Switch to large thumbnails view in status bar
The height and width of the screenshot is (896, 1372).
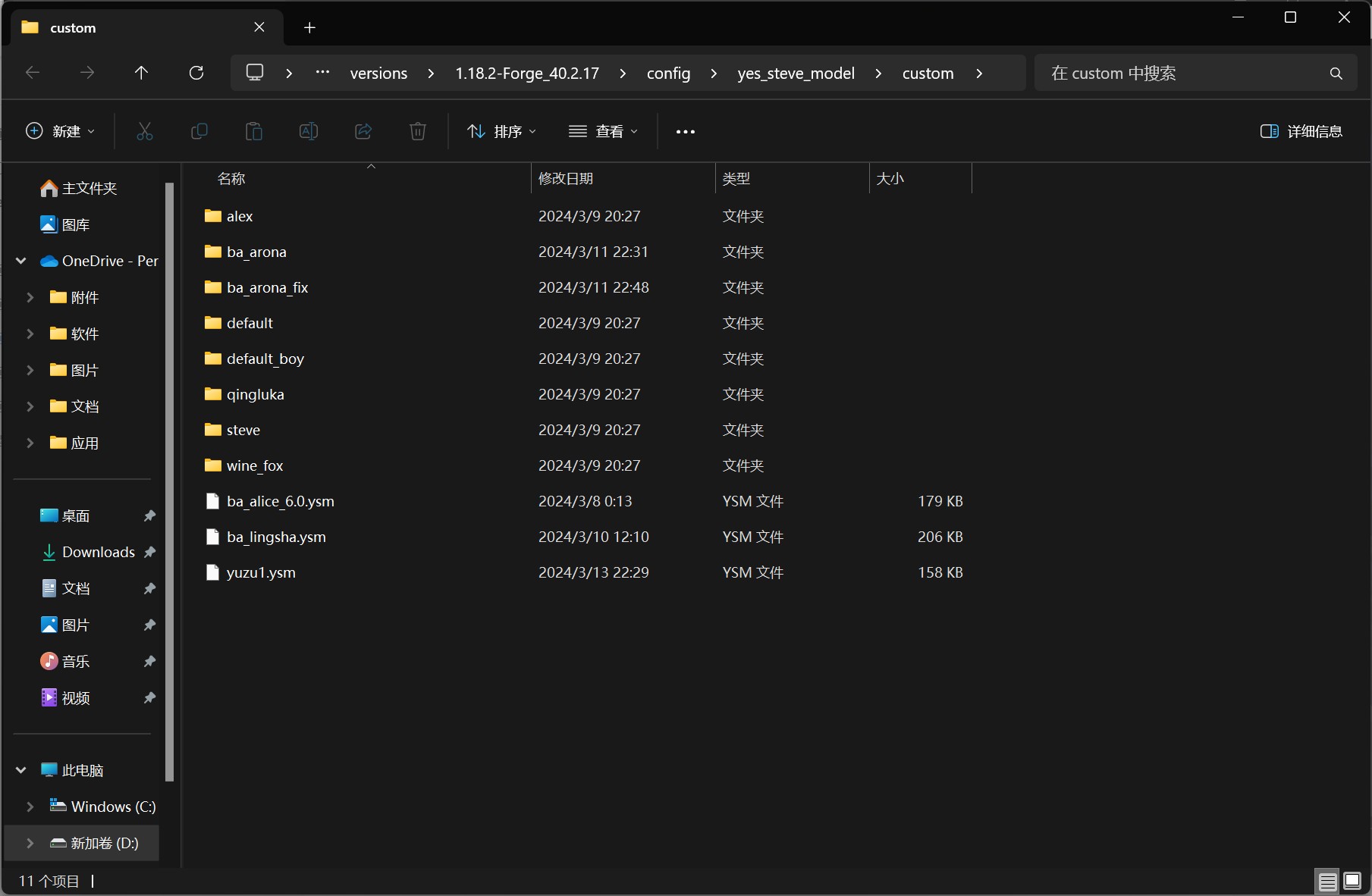[x=1352, y=881]
